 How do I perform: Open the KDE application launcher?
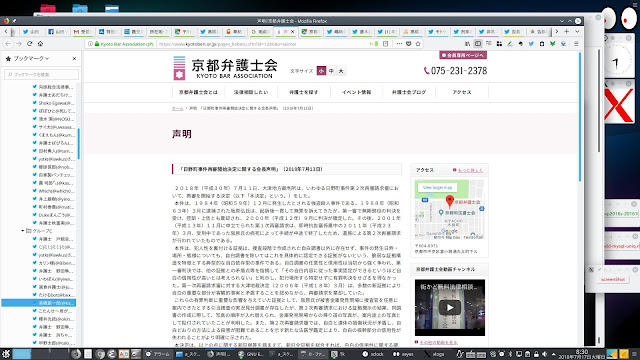click(x=6, y=354)
